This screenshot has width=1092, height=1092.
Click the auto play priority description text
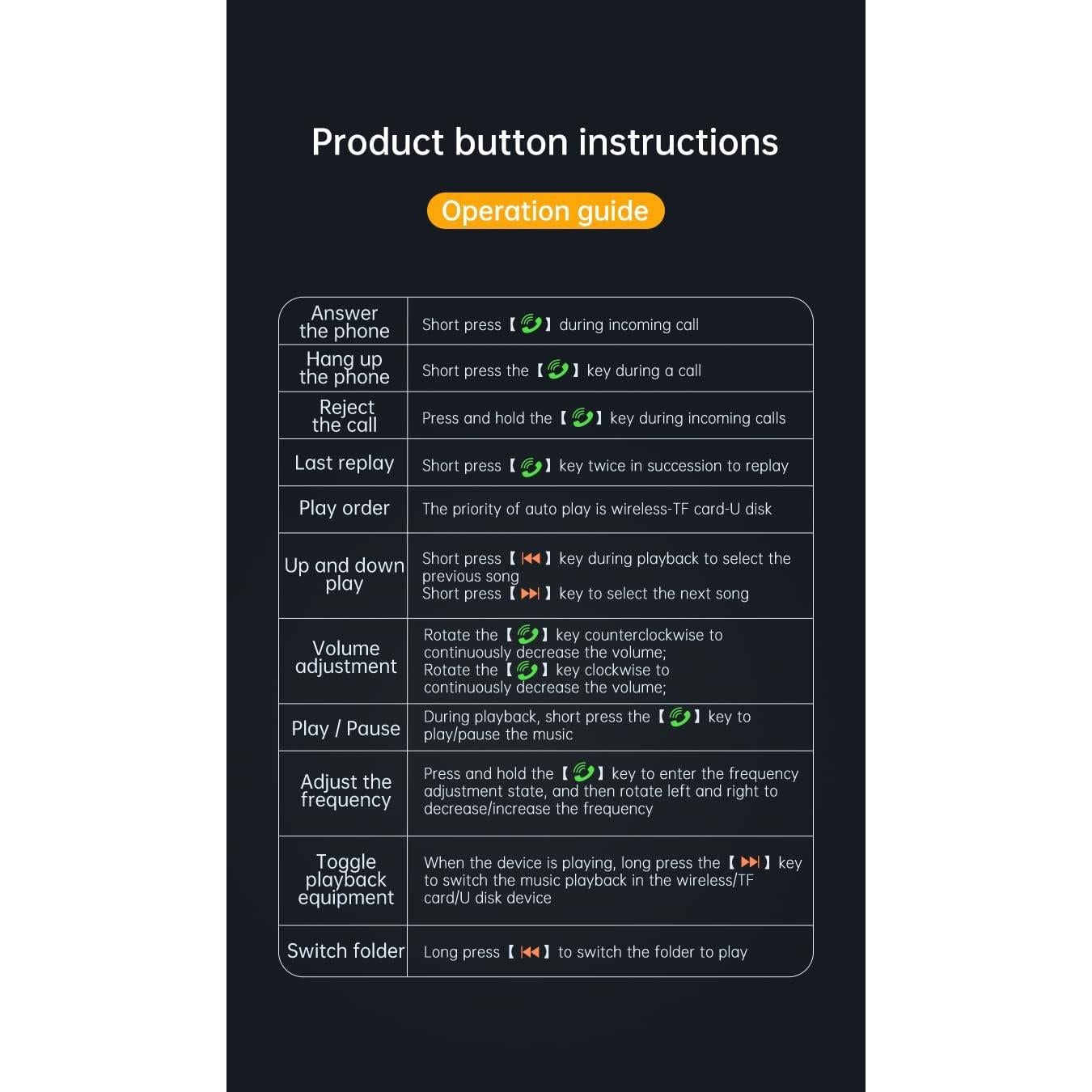tap(597, 509)
